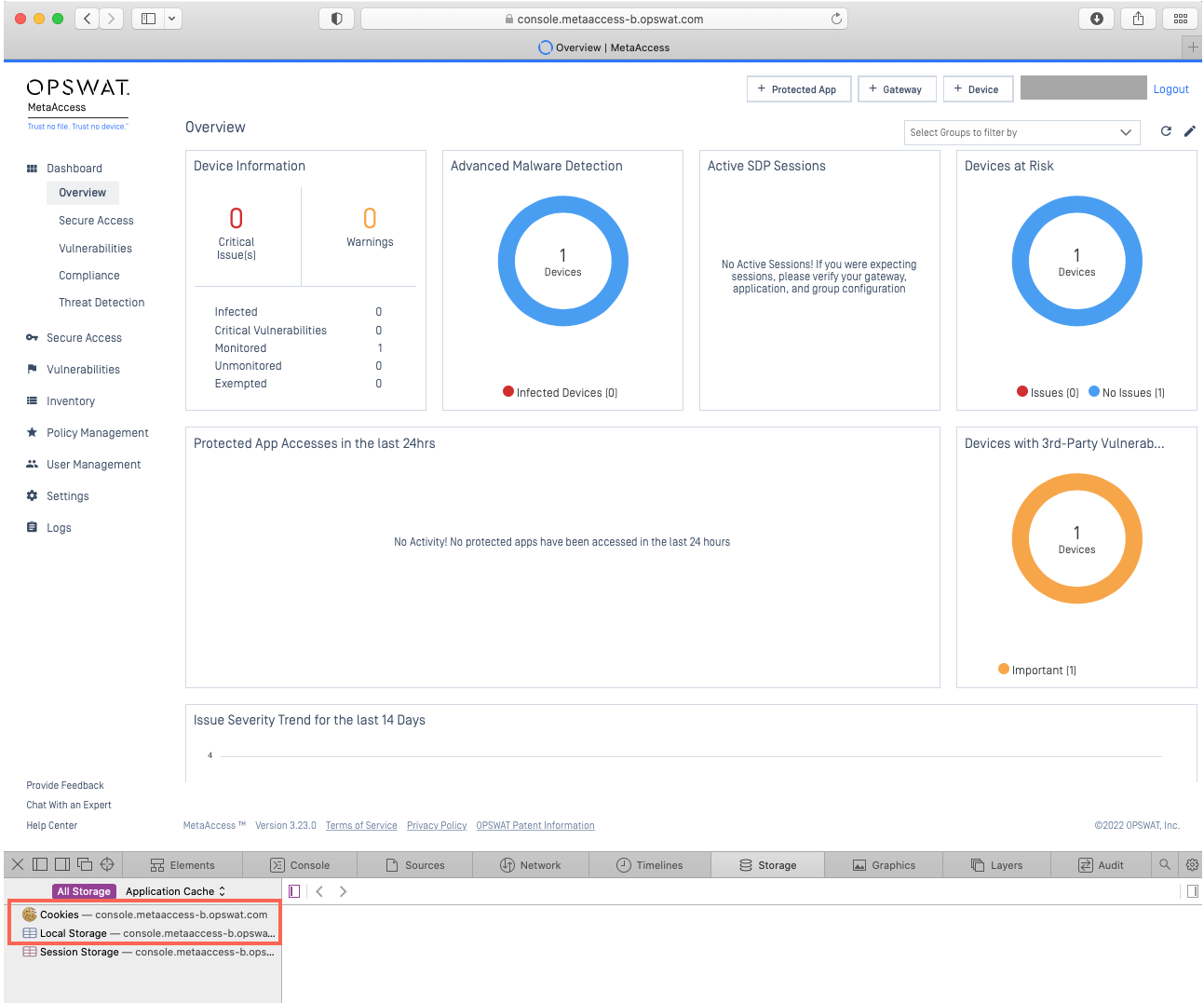Open the Compliance dashboard

click(89, 276)
